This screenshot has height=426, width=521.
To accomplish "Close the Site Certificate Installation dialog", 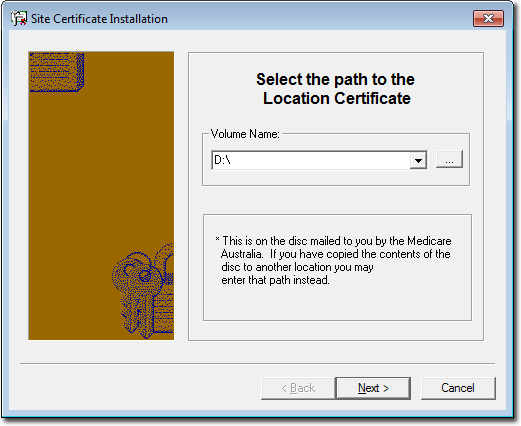I will [488, 18].
